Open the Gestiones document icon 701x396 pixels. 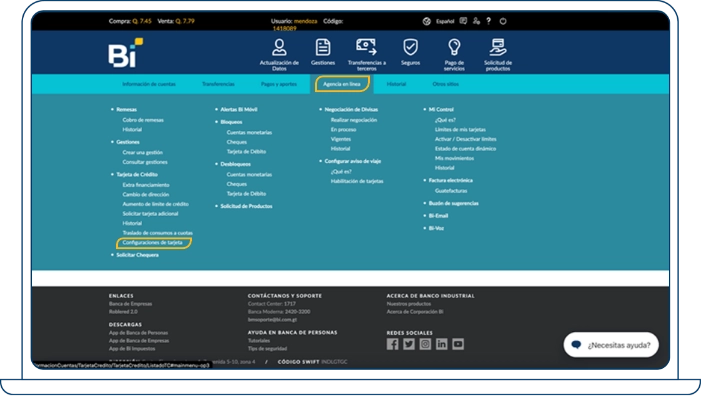[323, 47]
